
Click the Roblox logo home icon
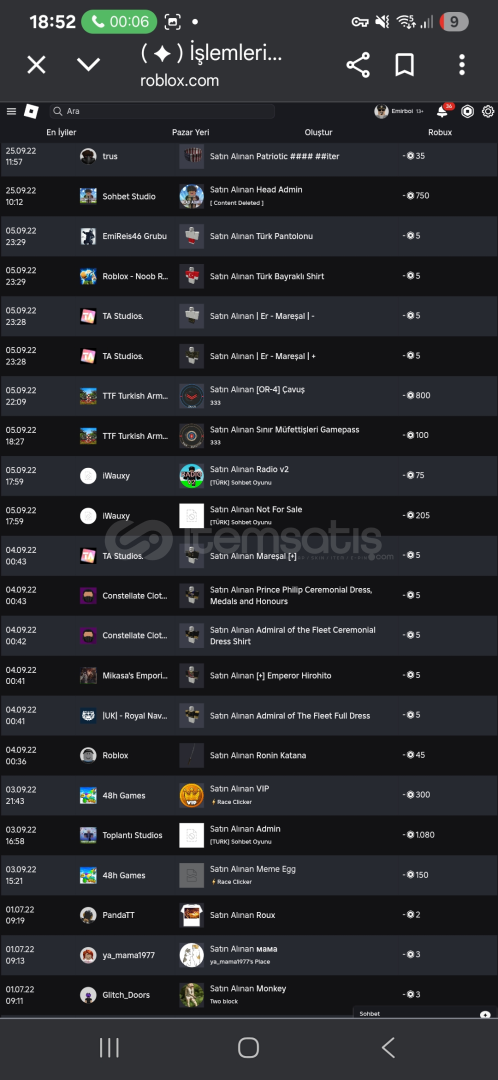point(31,111)
